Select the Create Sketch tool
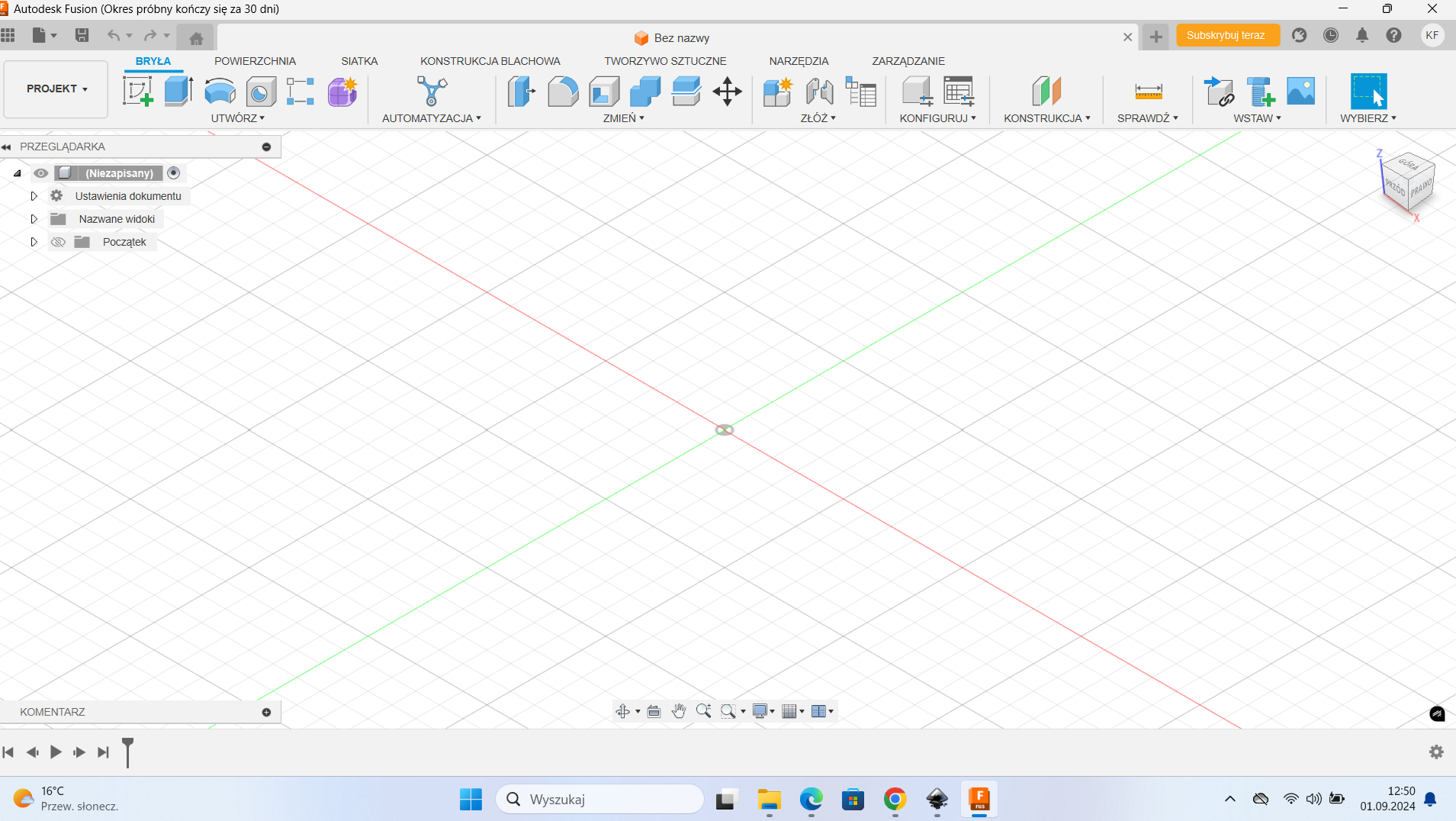Screen dimensions: 1456x821 138,92
